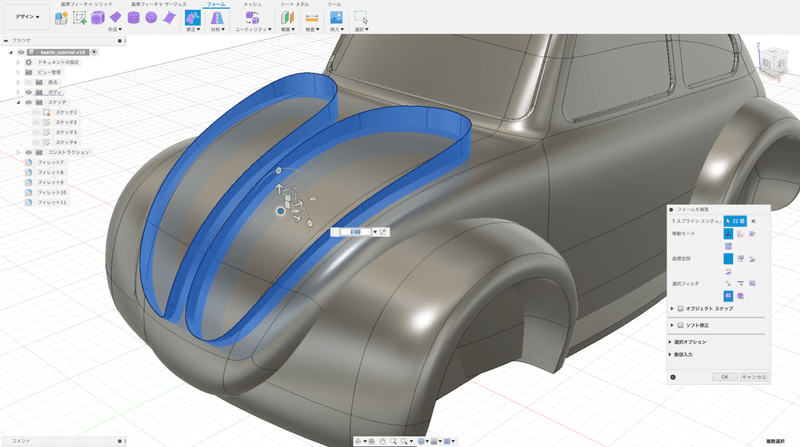
Task: Collapse the スケッチ folder node
Action: [x=18, y=102]
